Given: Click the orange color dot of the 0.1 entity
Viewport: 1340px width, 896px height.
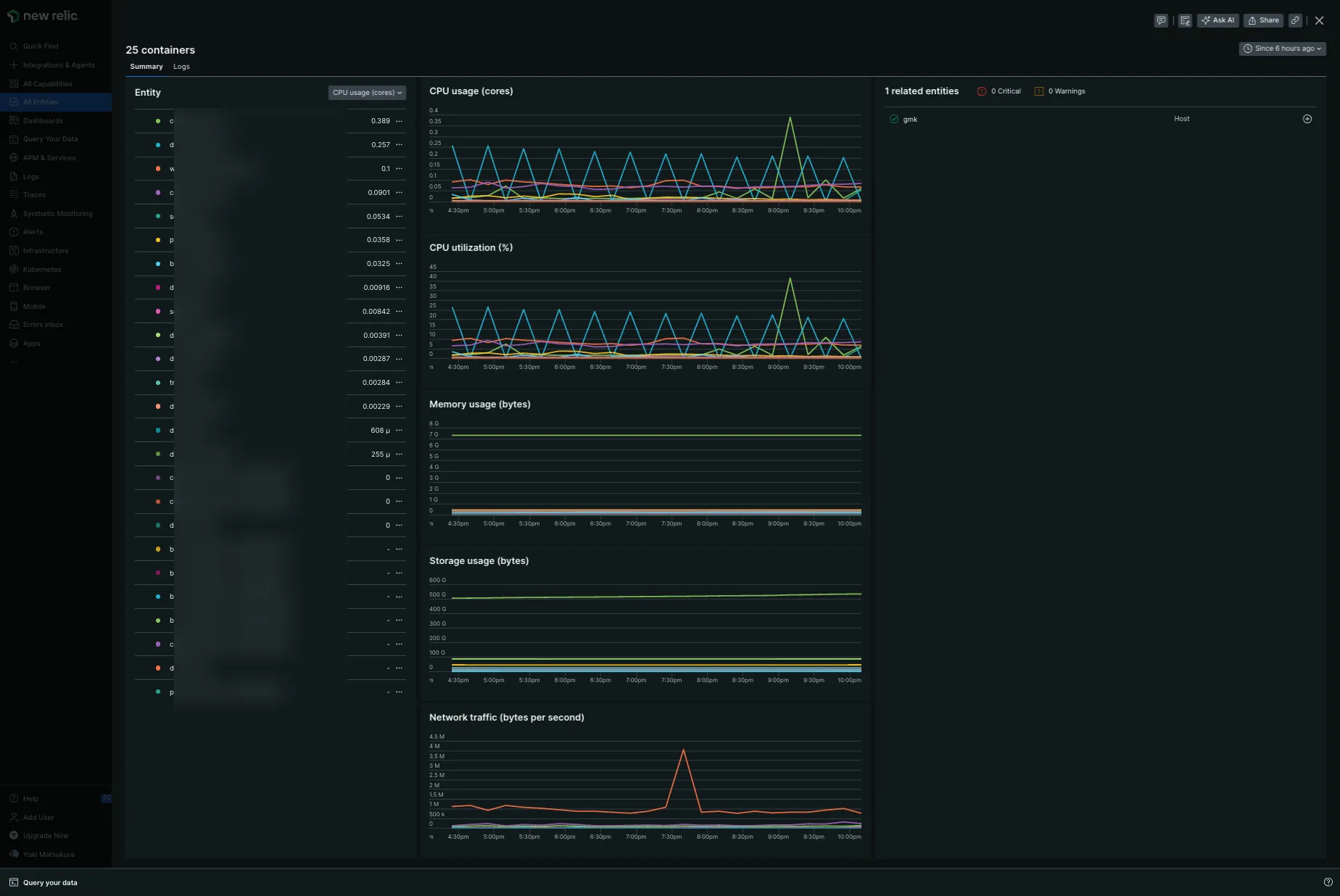Looking at the screenshot, I should coord(158,169).
